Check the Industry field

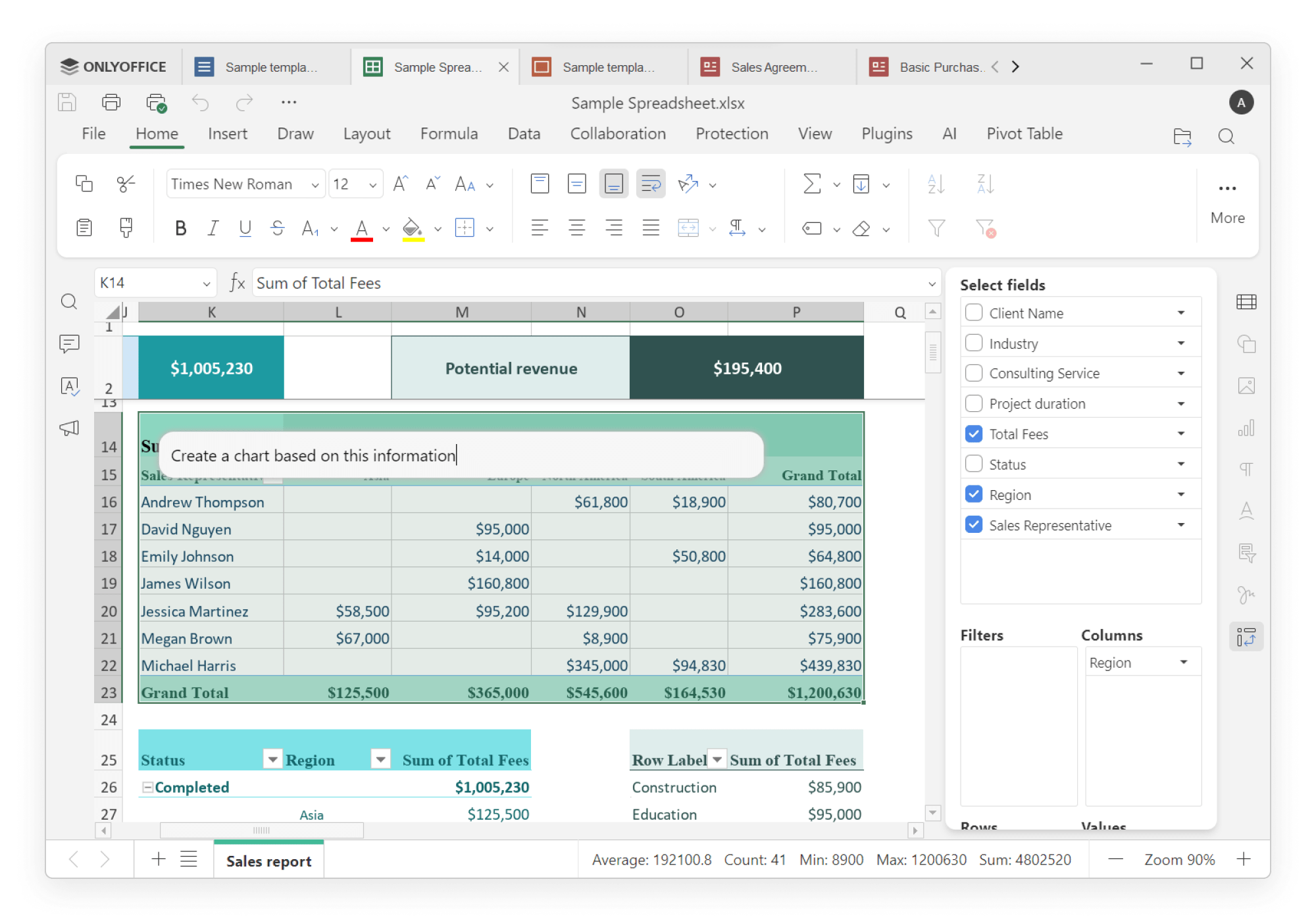click(974, 343)
